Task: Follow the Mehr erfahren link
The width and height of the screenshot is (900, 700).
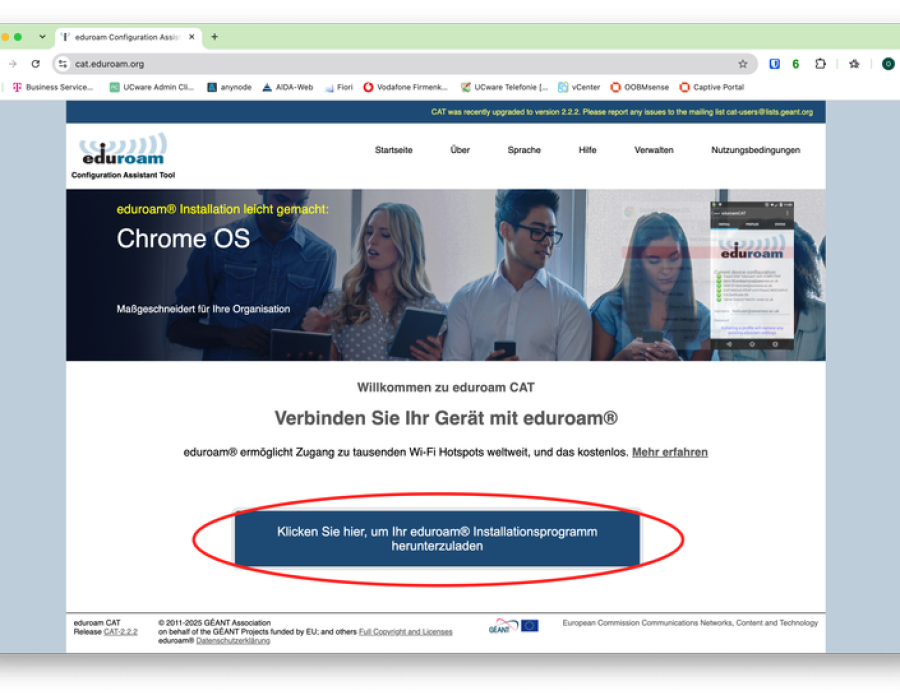Action: [670, 452]
